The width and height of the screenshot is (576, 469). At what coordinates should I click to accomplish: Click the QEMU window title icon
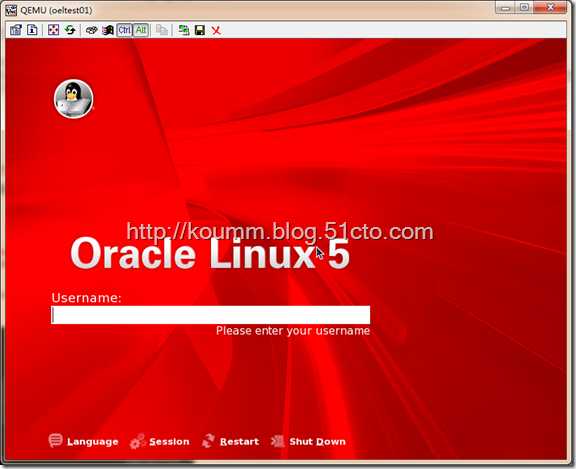(11, 10)
